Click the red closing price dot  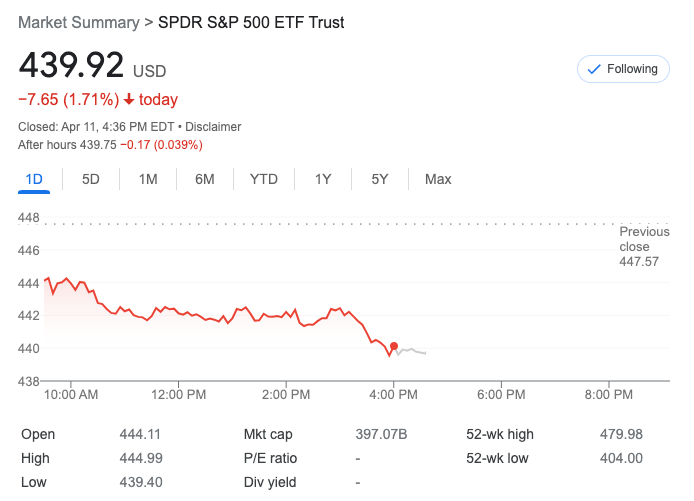394,346
